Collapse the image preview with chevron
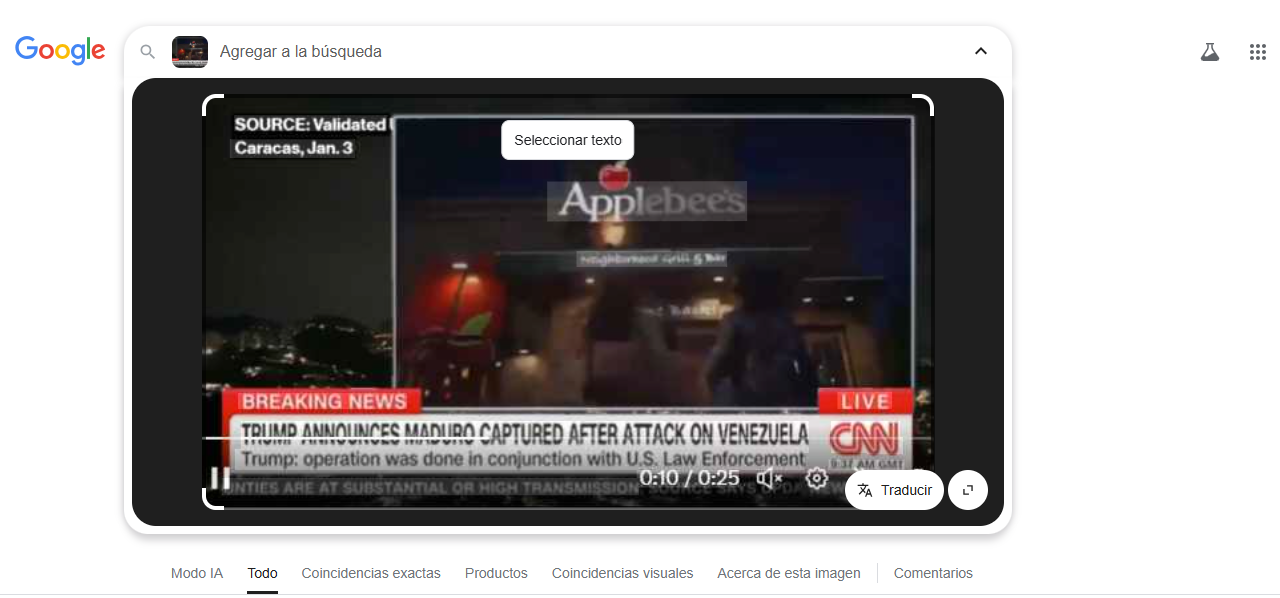The image size is (1280, 598). tap(980, 52)
